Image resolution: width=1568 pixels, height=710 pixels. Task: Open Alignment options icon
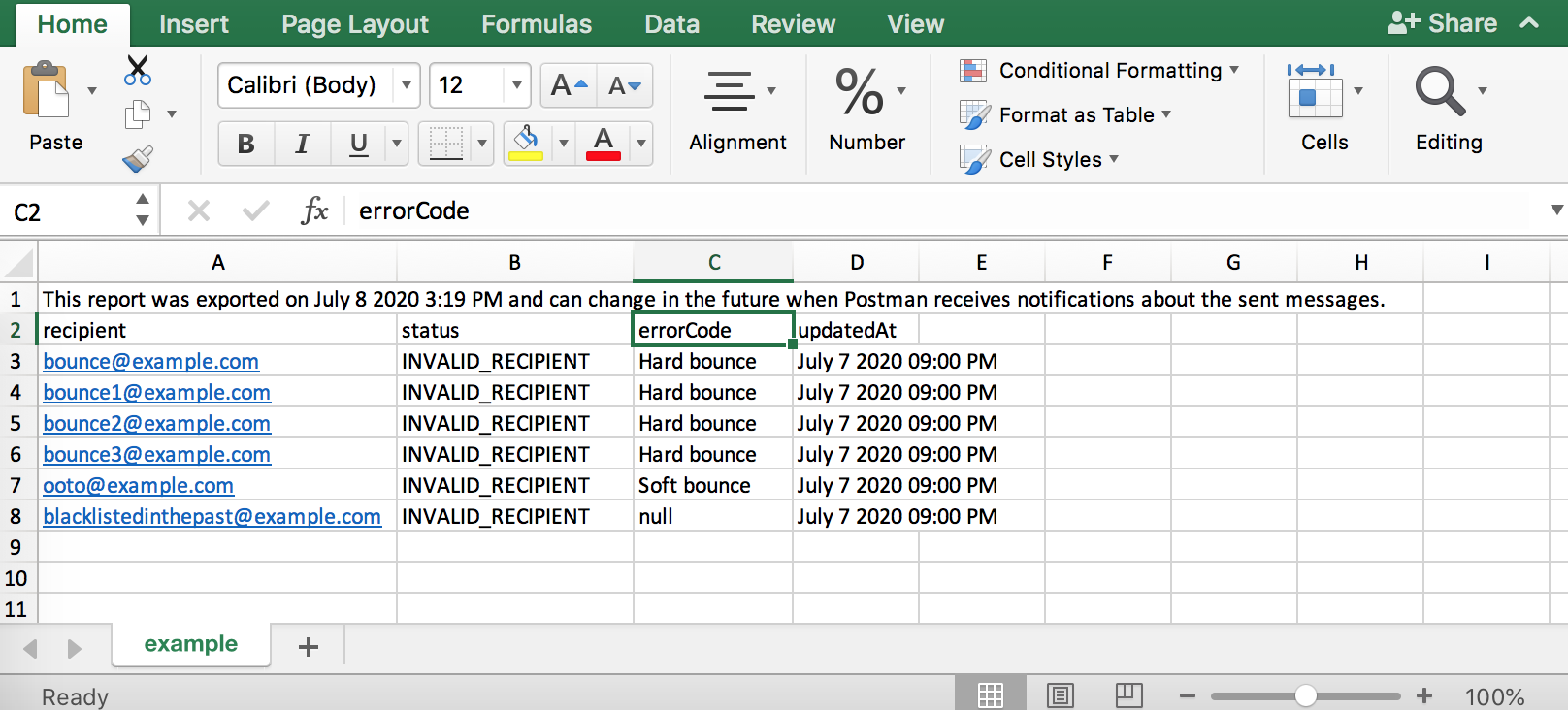pos(729,91)
